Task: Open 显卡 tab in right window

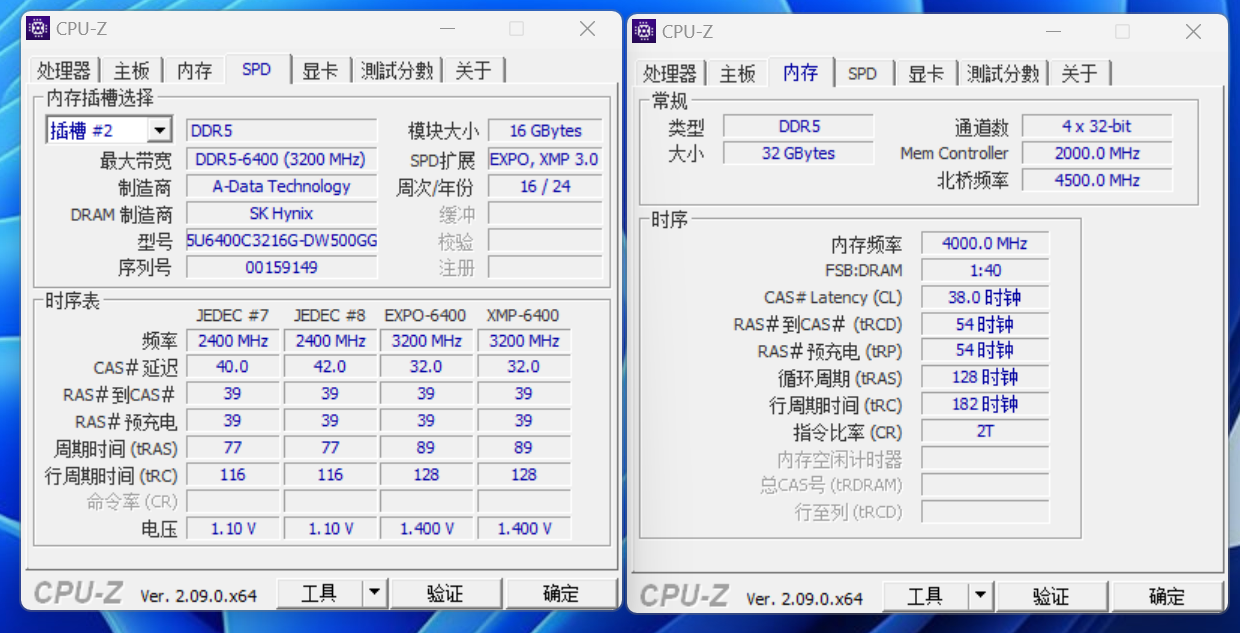Action: coord(926,73)
